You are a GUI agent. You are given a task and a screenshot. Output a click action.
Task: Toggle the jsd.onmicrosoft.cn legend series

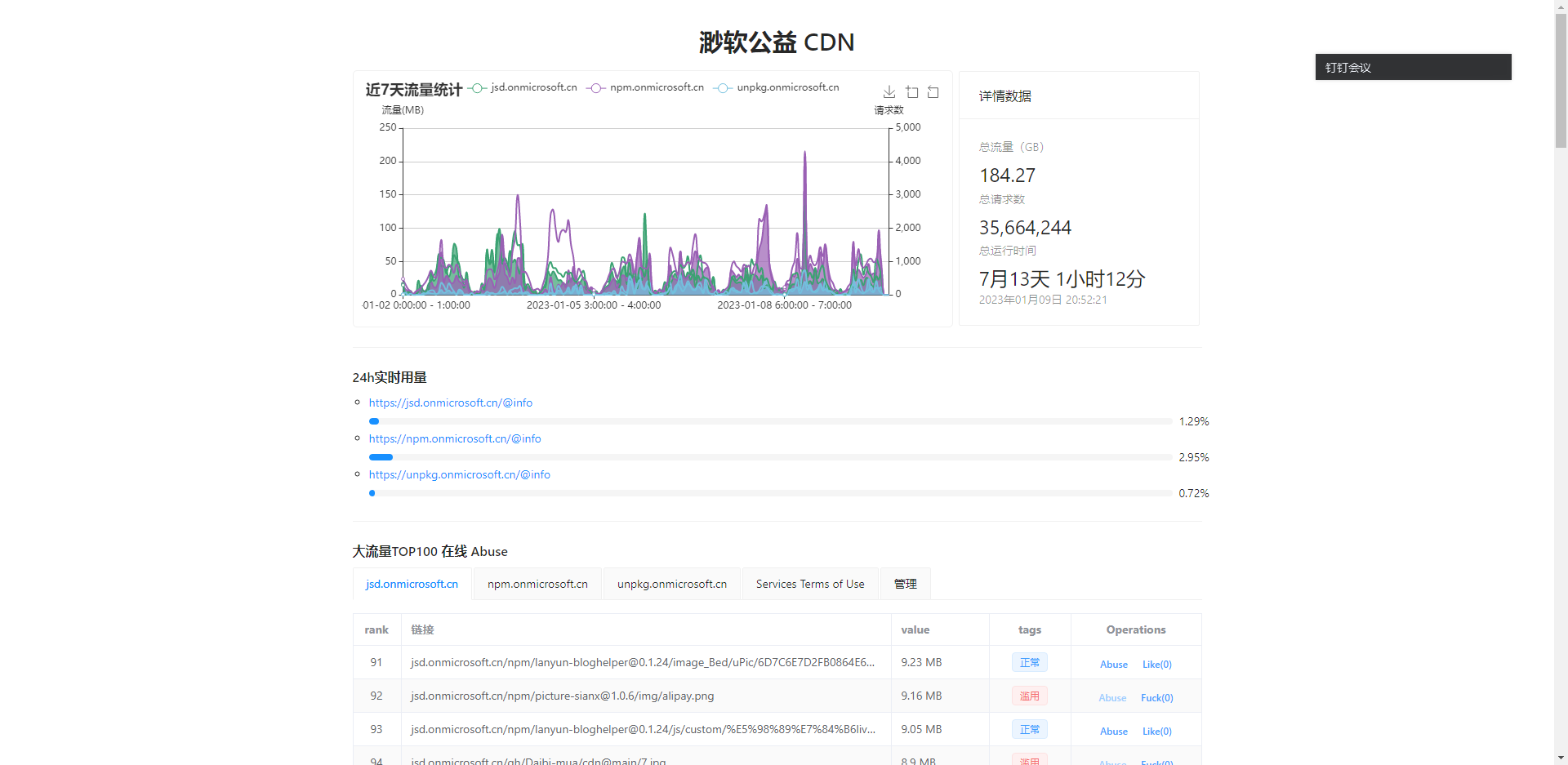[523, 87]
